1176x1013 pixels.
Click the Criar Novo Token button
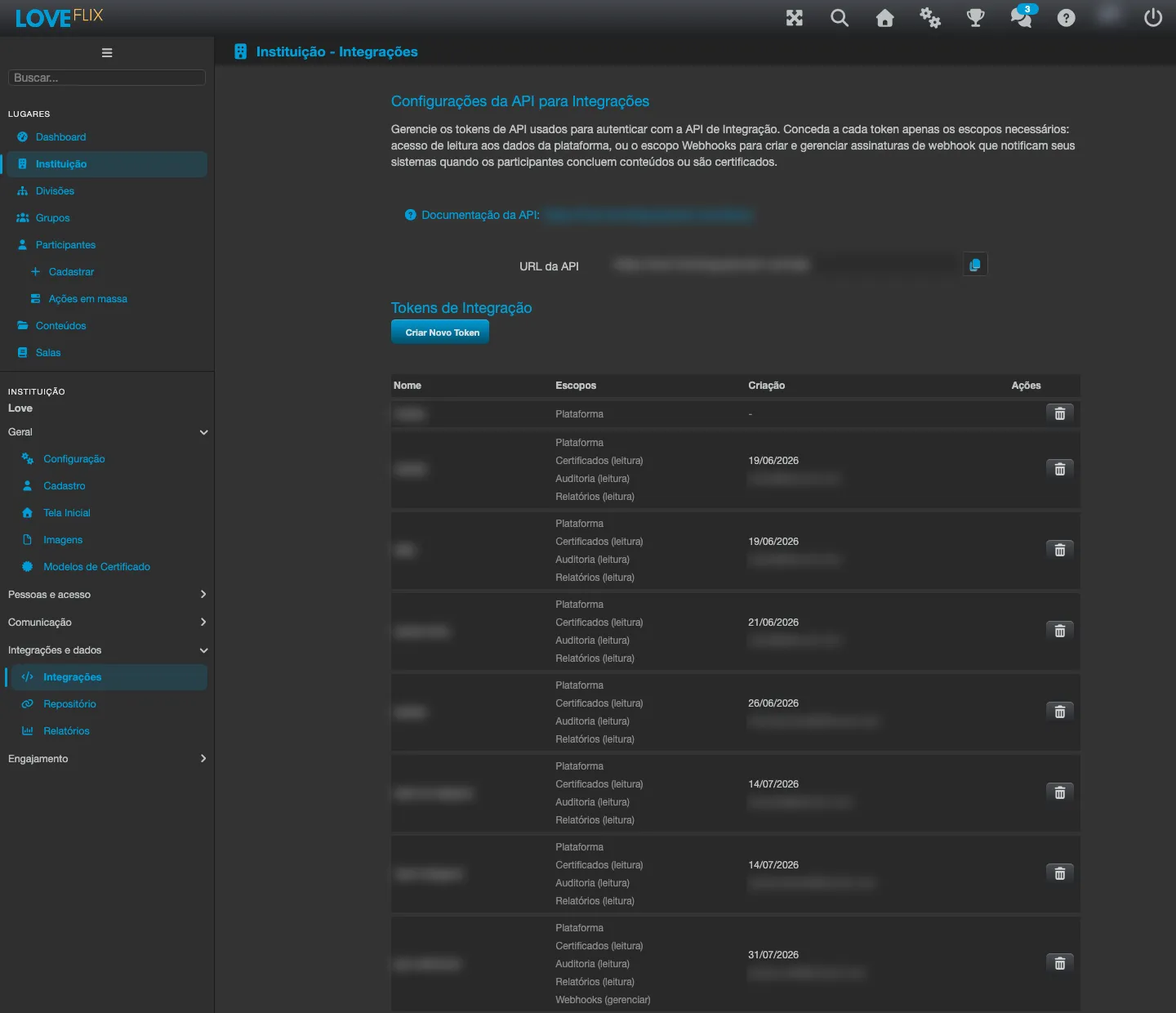[x=440, y=332]
